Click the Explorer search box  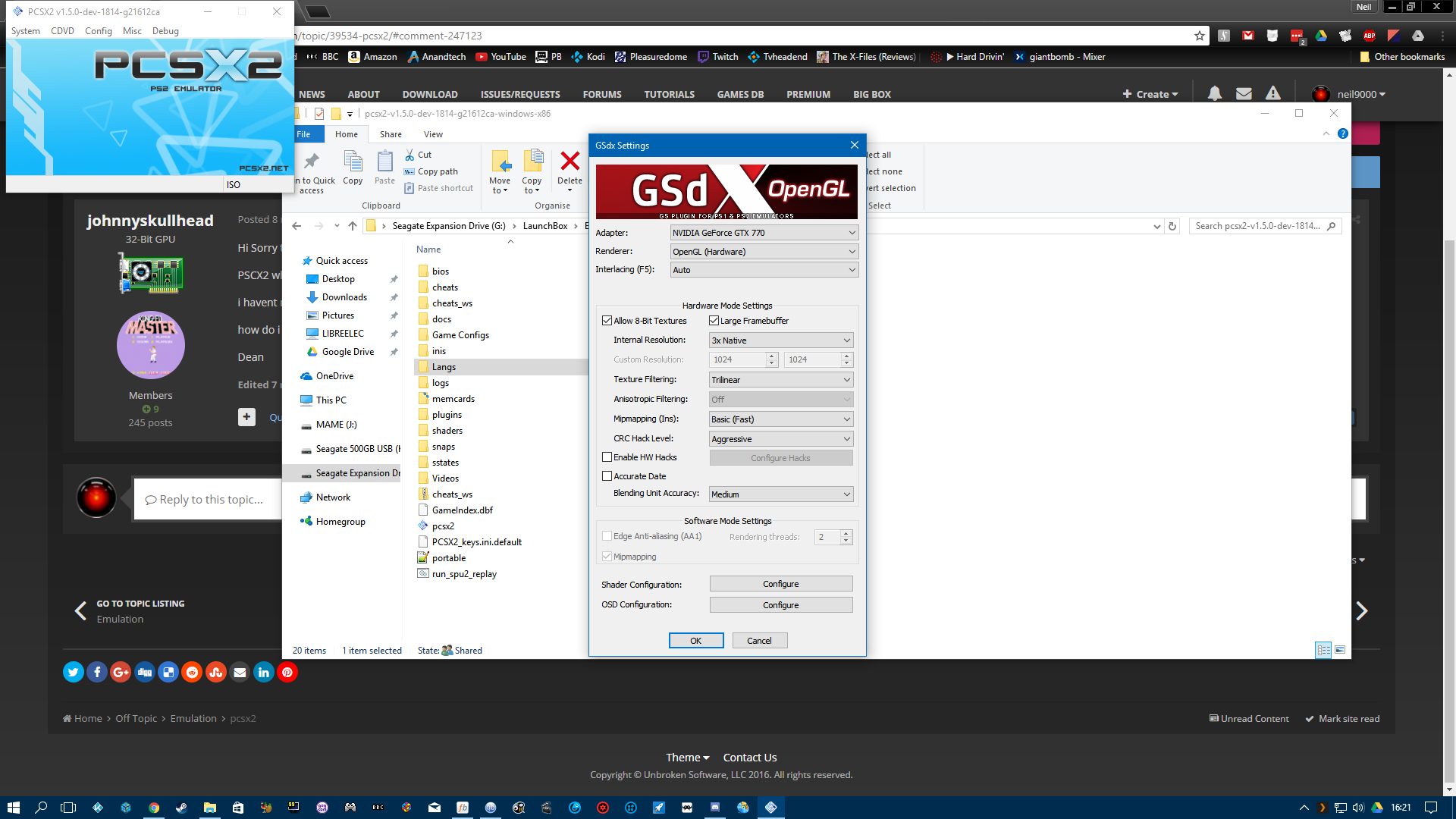click(x=1265, y=226)
